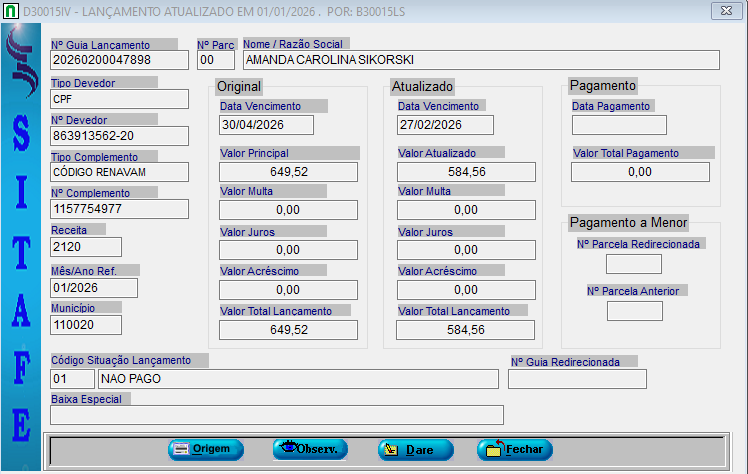Select the Nome / Razão Social field
748x474 pixels.
(480, 60)
